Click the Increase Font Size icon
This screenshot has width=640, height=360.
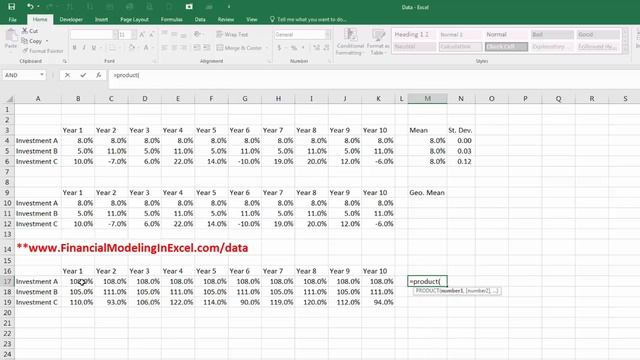pos(142,35)
